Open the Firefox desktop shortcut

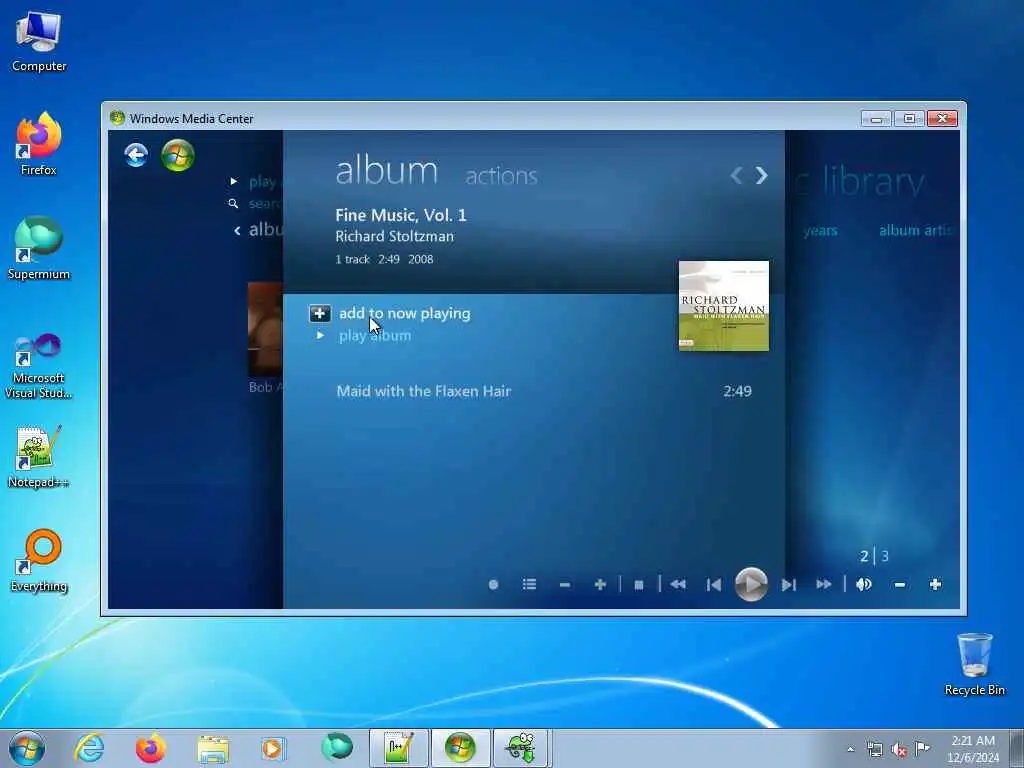(x=39, y=144)
